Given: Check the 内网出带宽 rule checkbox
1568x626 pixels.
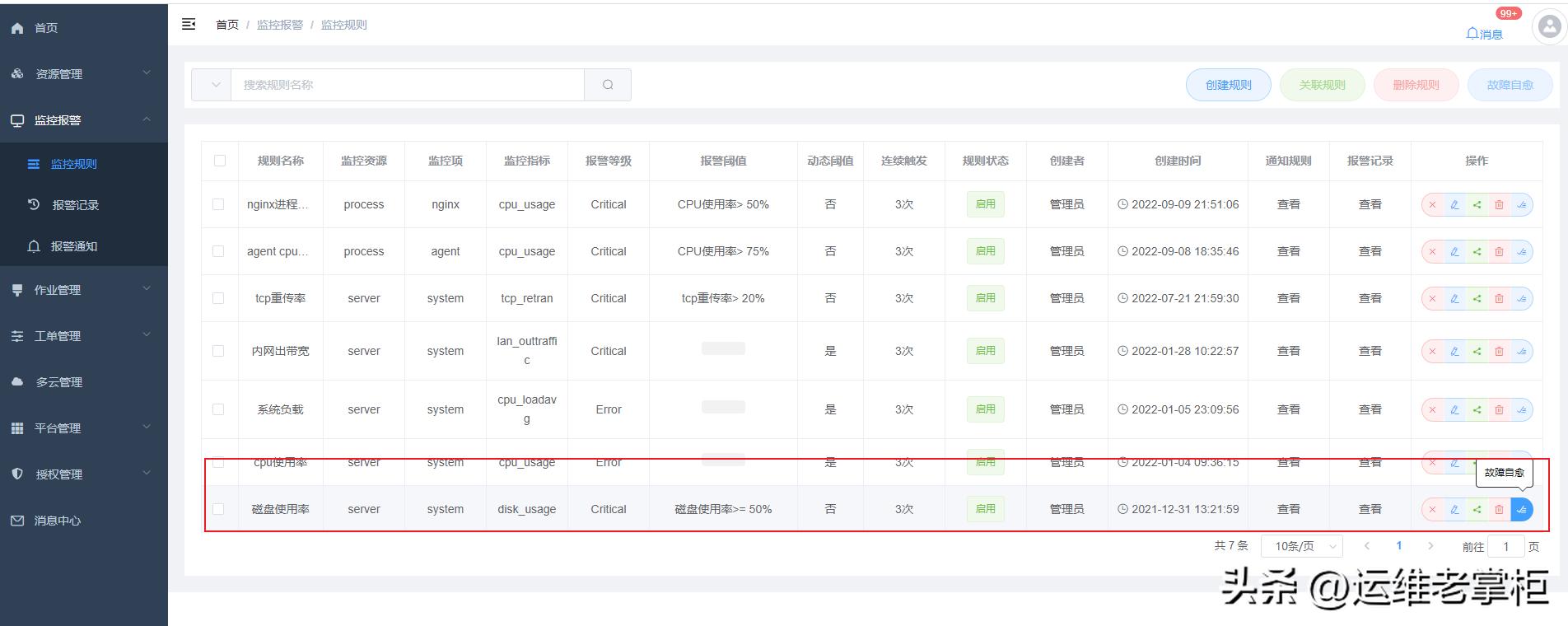Looking at the screenshot, I should [218, 351].
